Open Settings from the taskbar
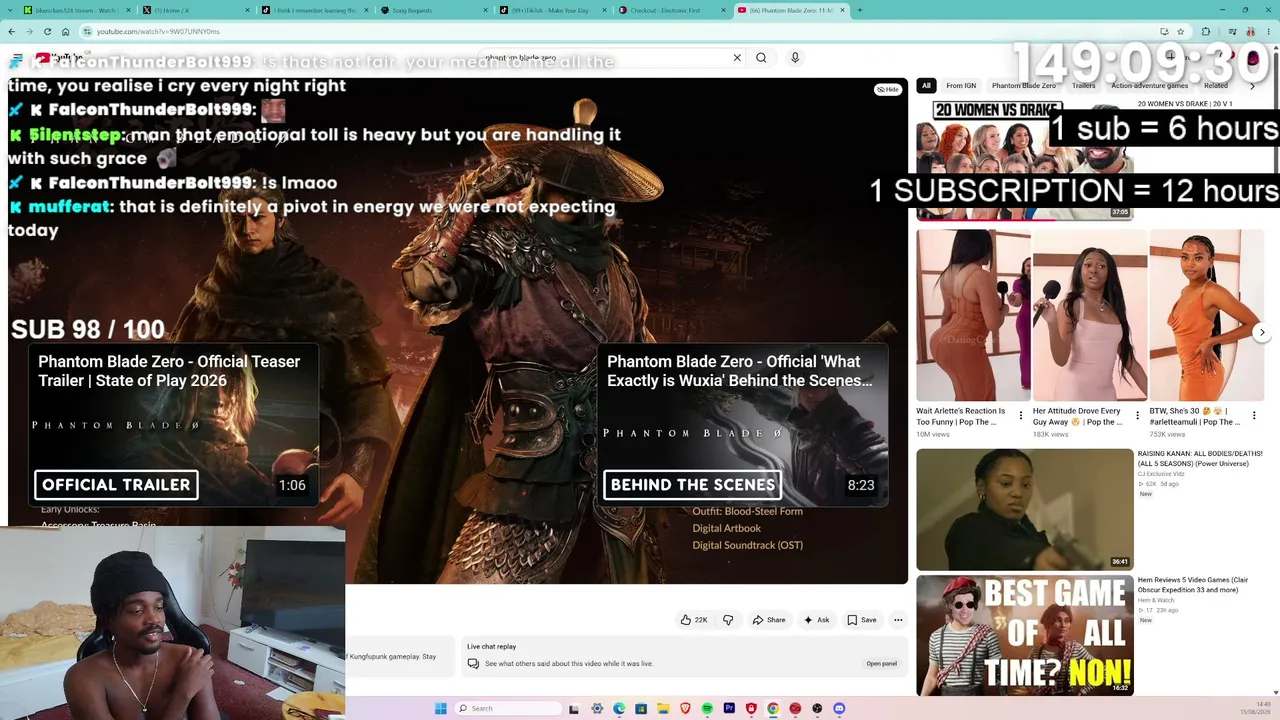This screenshot has height=720, width=1280. pos(597,709)
